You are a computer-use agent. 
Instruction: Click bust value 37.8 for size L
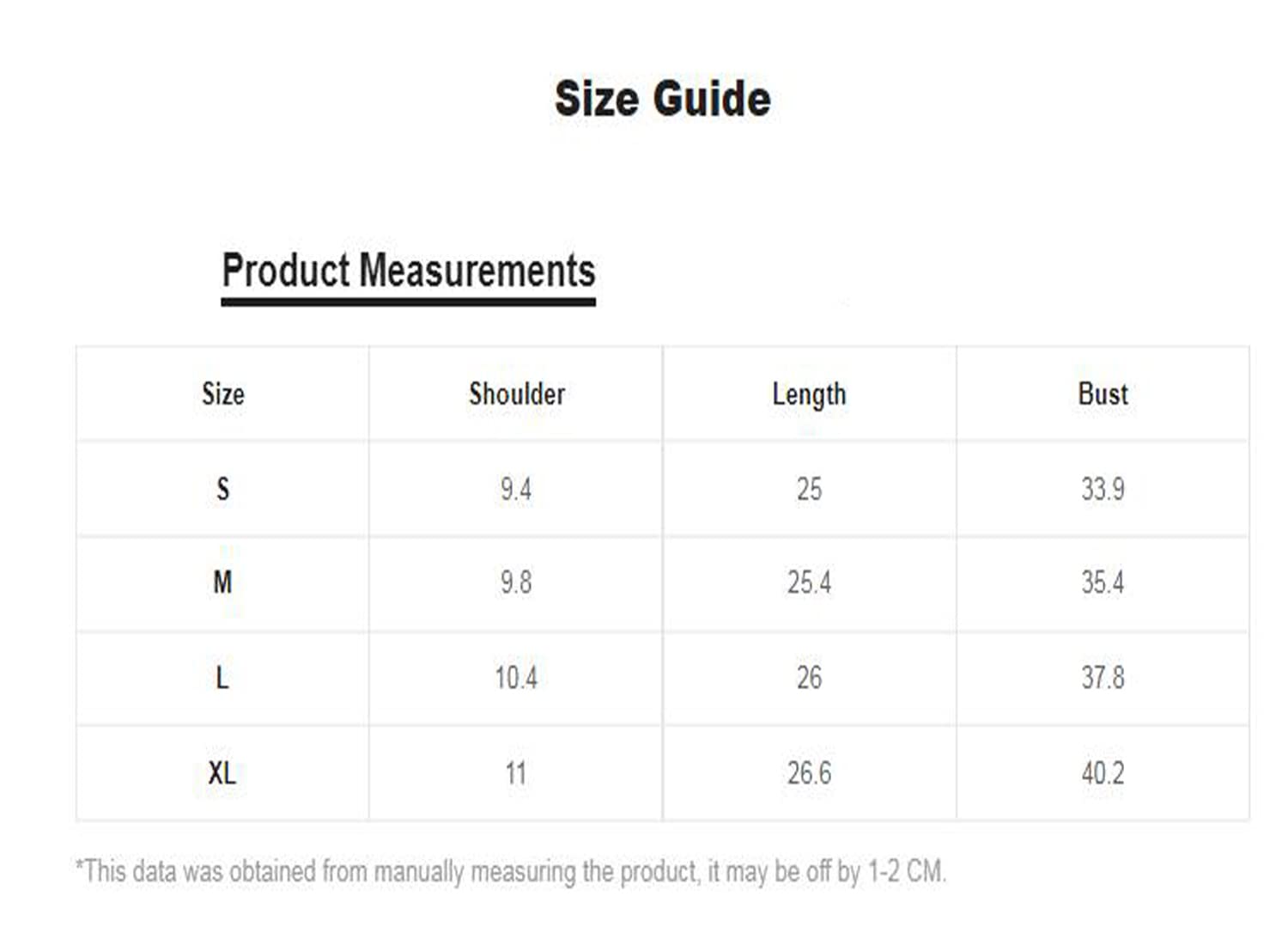click(1103, 678)
